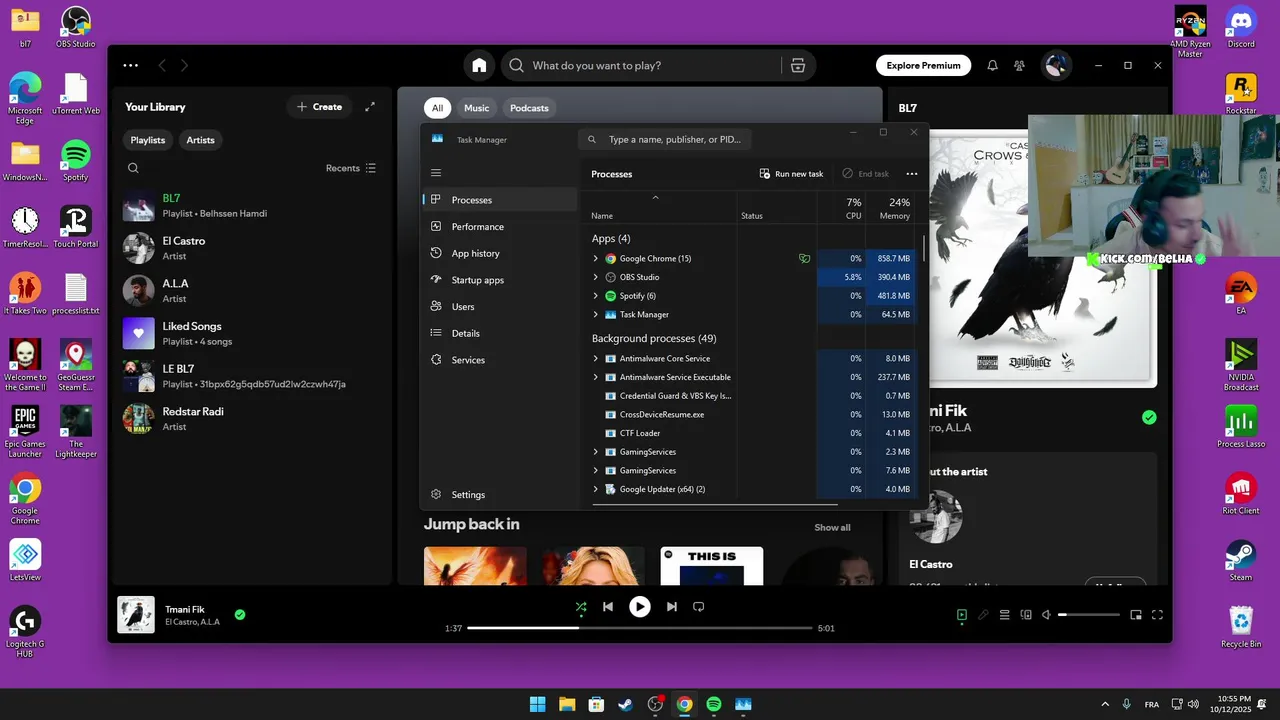Open File Explorer from taskbar
This screenshot has height=720, width=1280.
pyautogui.click(x=566, y=704)
